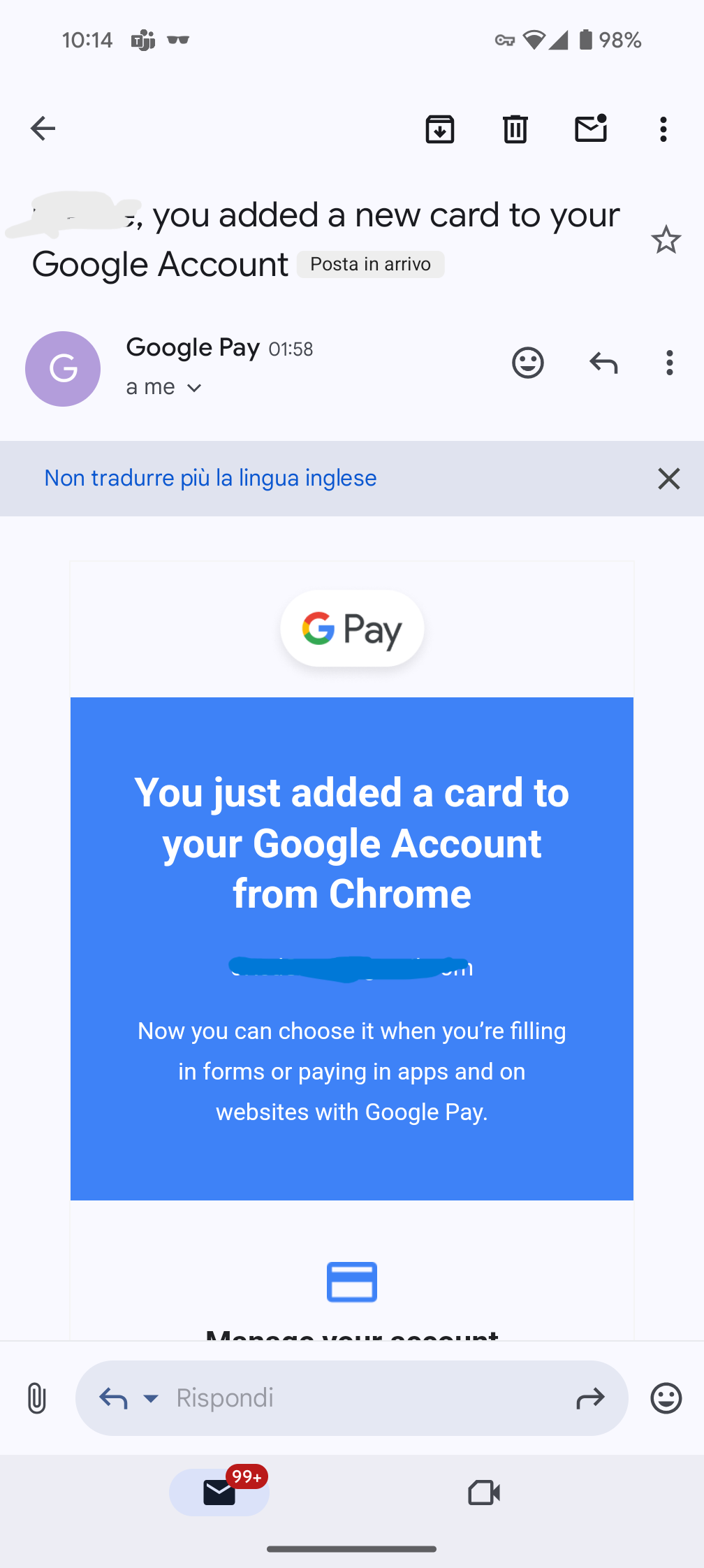The height and width of the screenshot is (1568, 704).
Task: Star this Google Pay email
Action: [666, 240]
